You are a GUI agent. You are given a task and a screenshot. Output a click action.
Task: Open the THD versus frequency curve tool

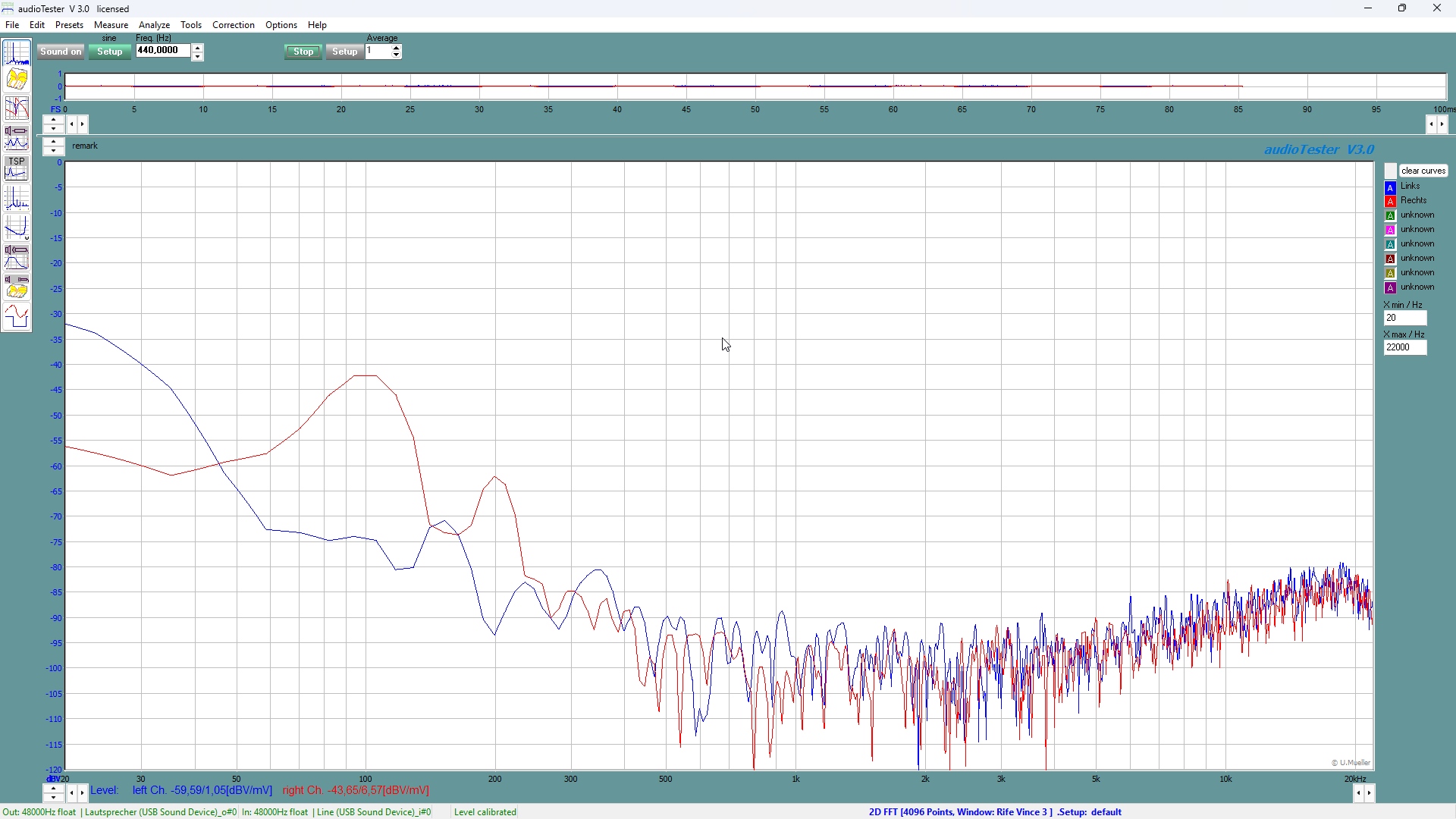(17, 227)
